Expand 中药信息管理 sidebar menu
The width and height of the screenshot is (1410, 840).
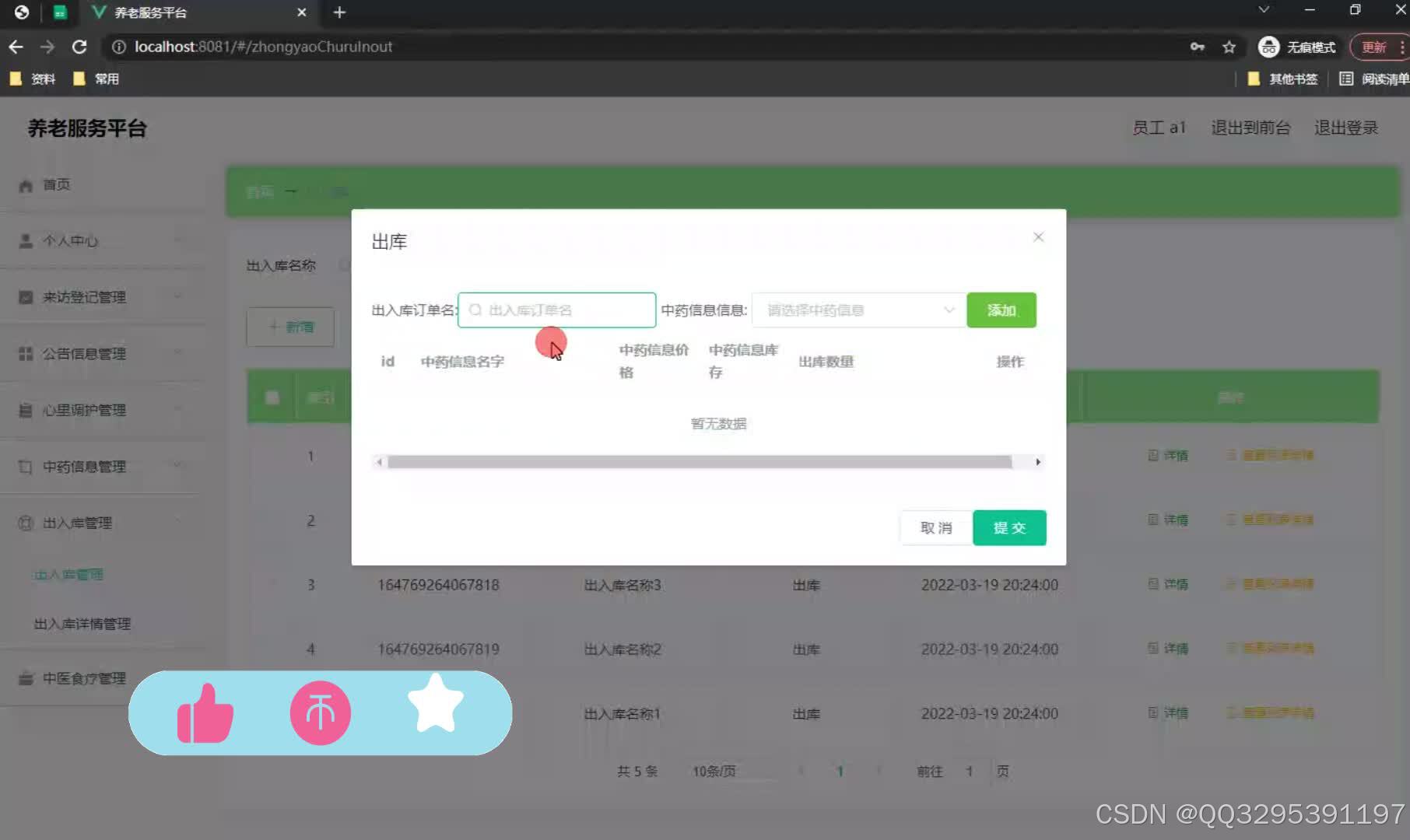tap(101, 467)
